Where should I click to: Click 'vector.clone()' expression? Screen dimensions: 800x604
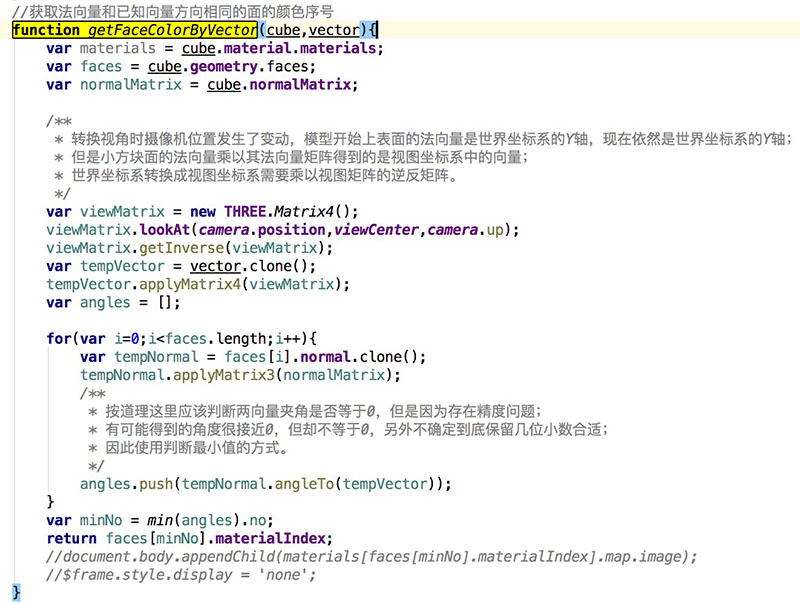coord(249,266)
